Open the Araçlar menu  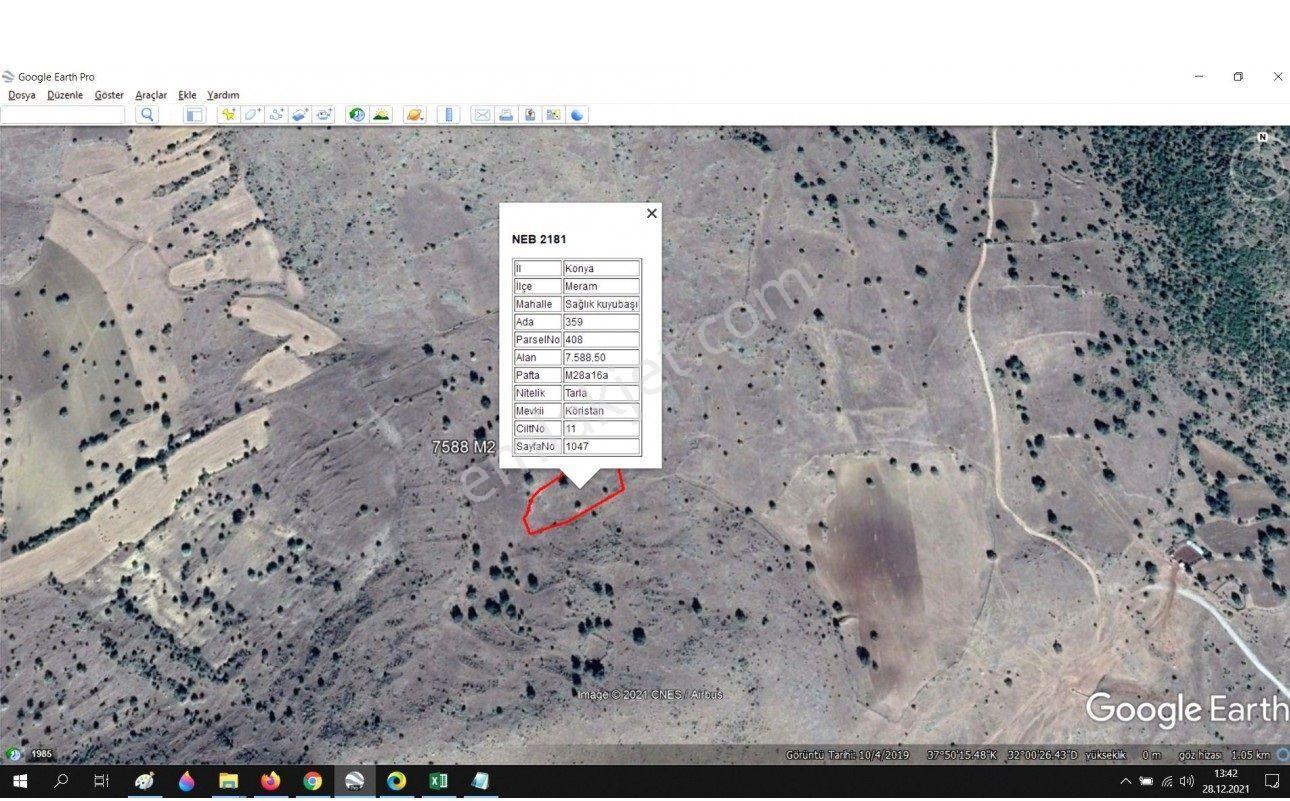[151, 95]
